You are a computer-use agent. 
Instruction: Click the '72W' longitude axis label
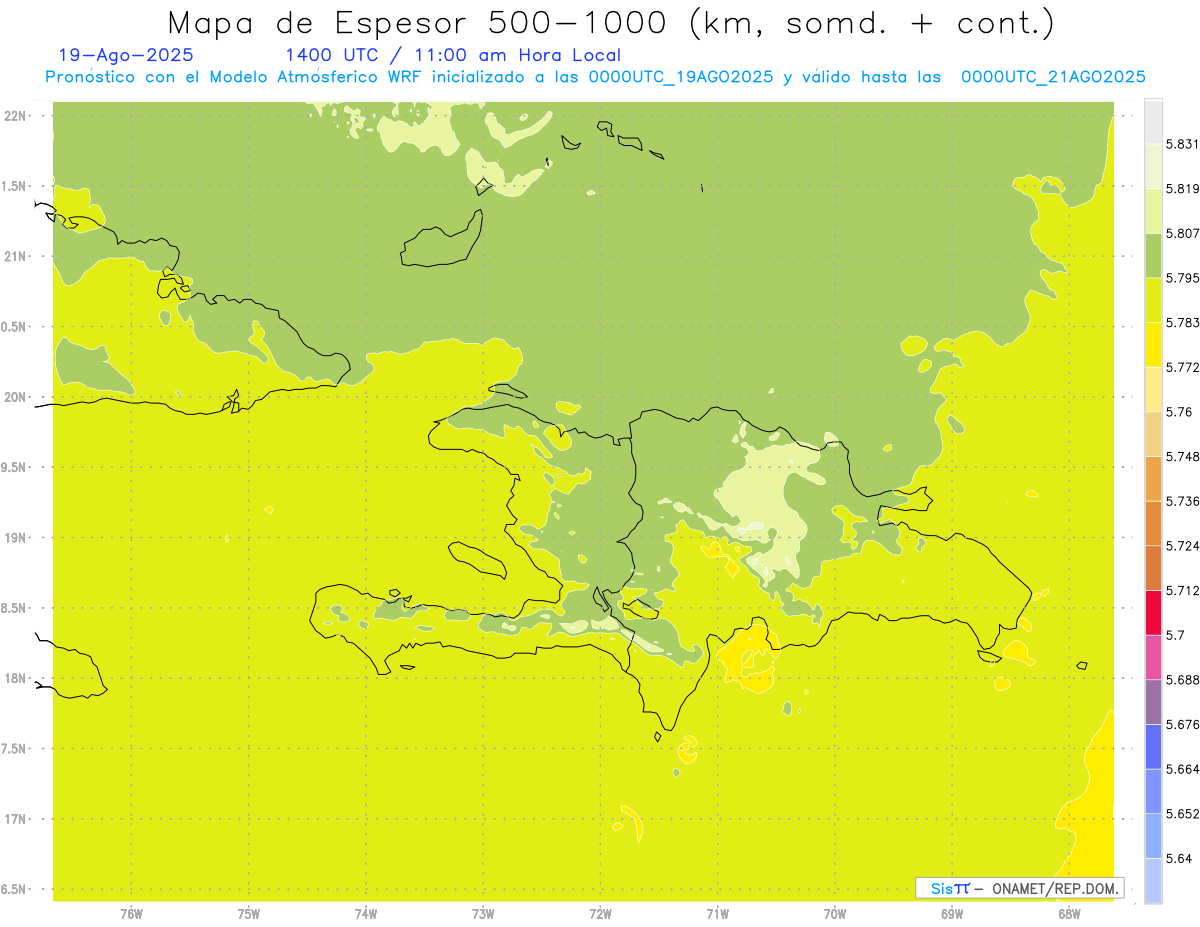coord(601,913)
